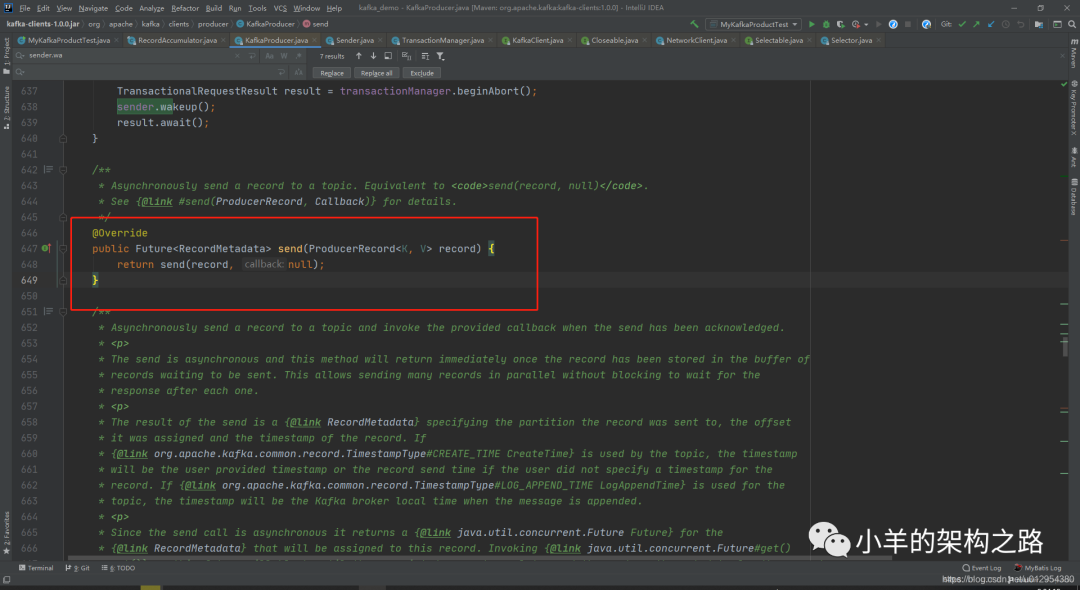Viewport: 1080px width, 590px height.
Task: Click the Debug bug icon
Action: tap(825, 24)
